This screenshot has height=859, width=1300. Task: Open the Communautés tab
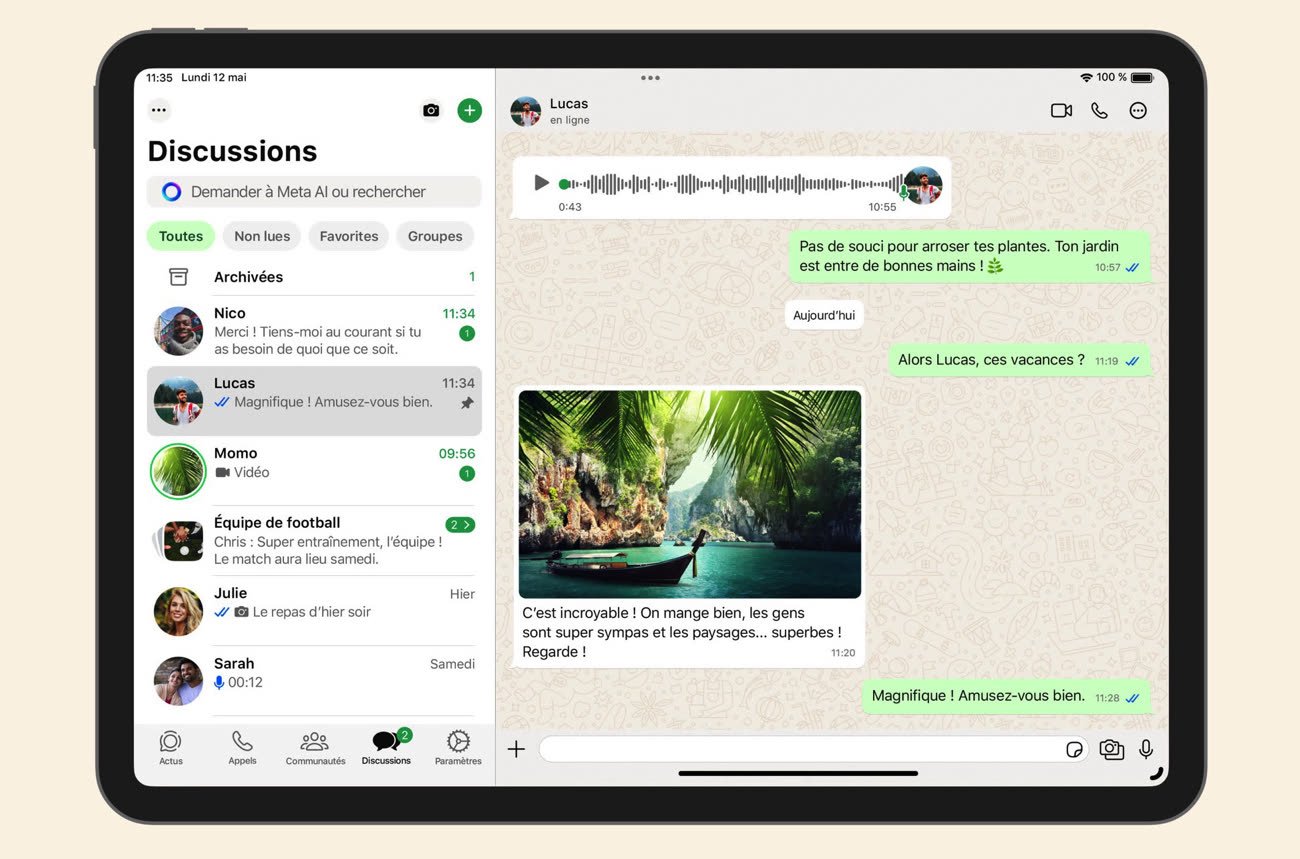click(x=315, y=748)
